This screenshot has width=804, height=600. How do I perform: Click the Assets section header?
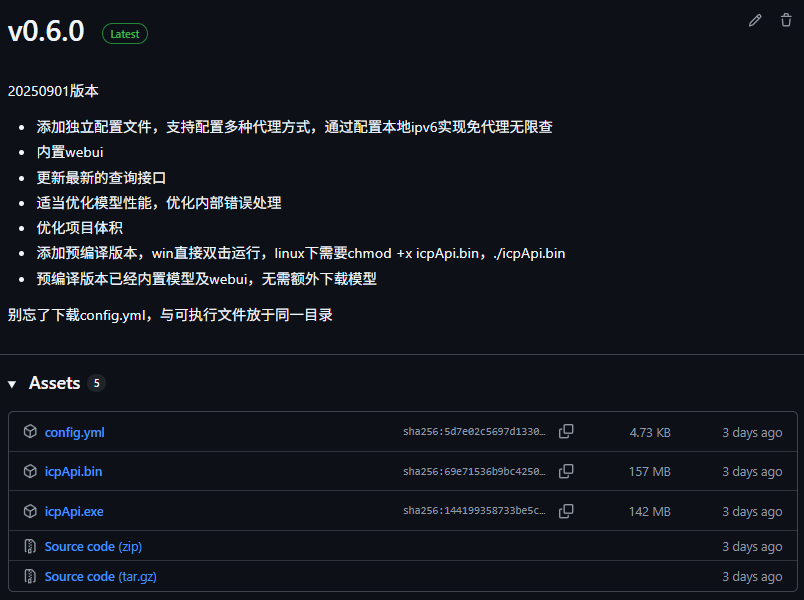[56, 383]
